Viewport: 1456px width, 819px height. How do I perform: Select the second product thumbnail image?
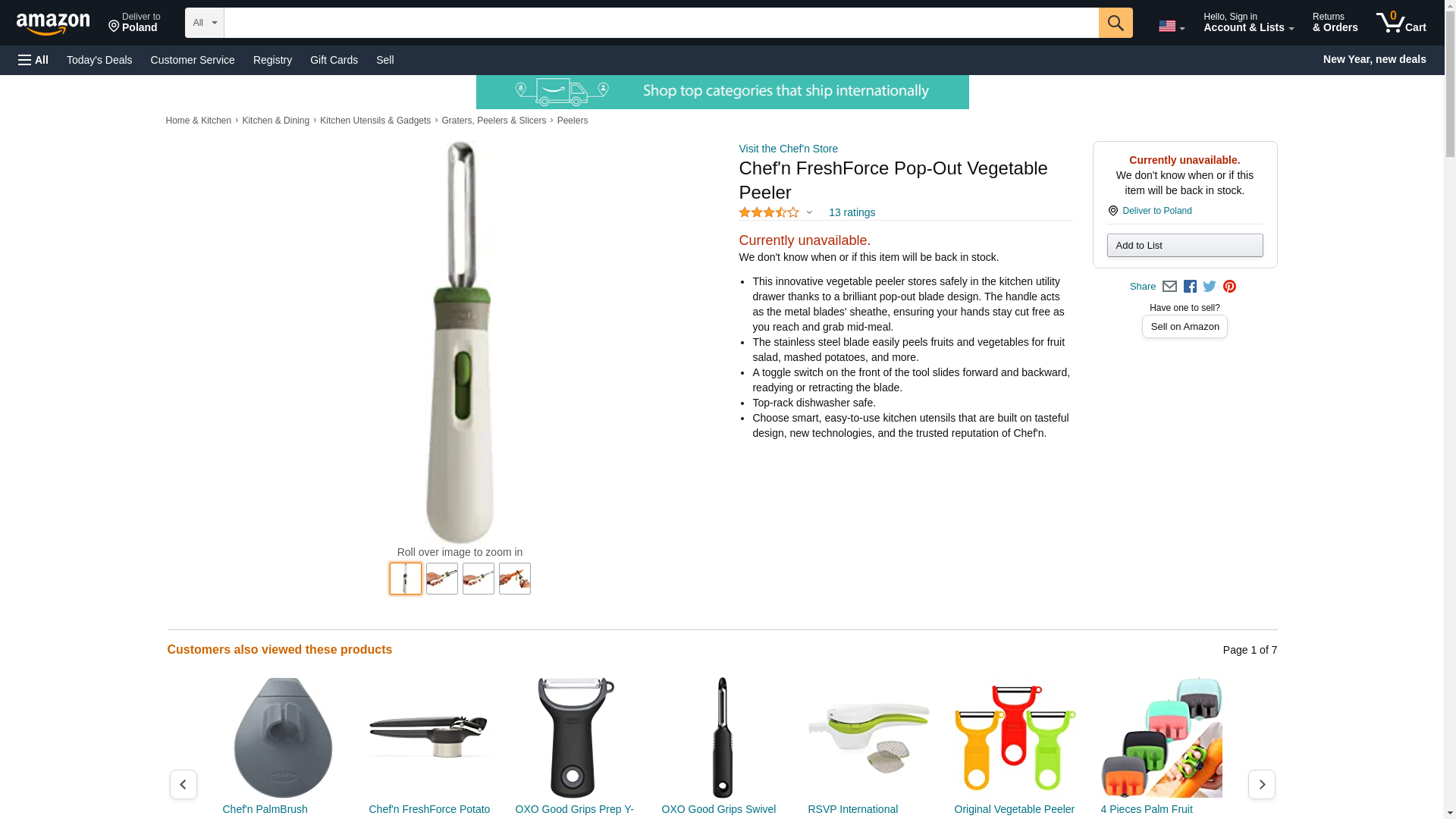click(442, 579)
